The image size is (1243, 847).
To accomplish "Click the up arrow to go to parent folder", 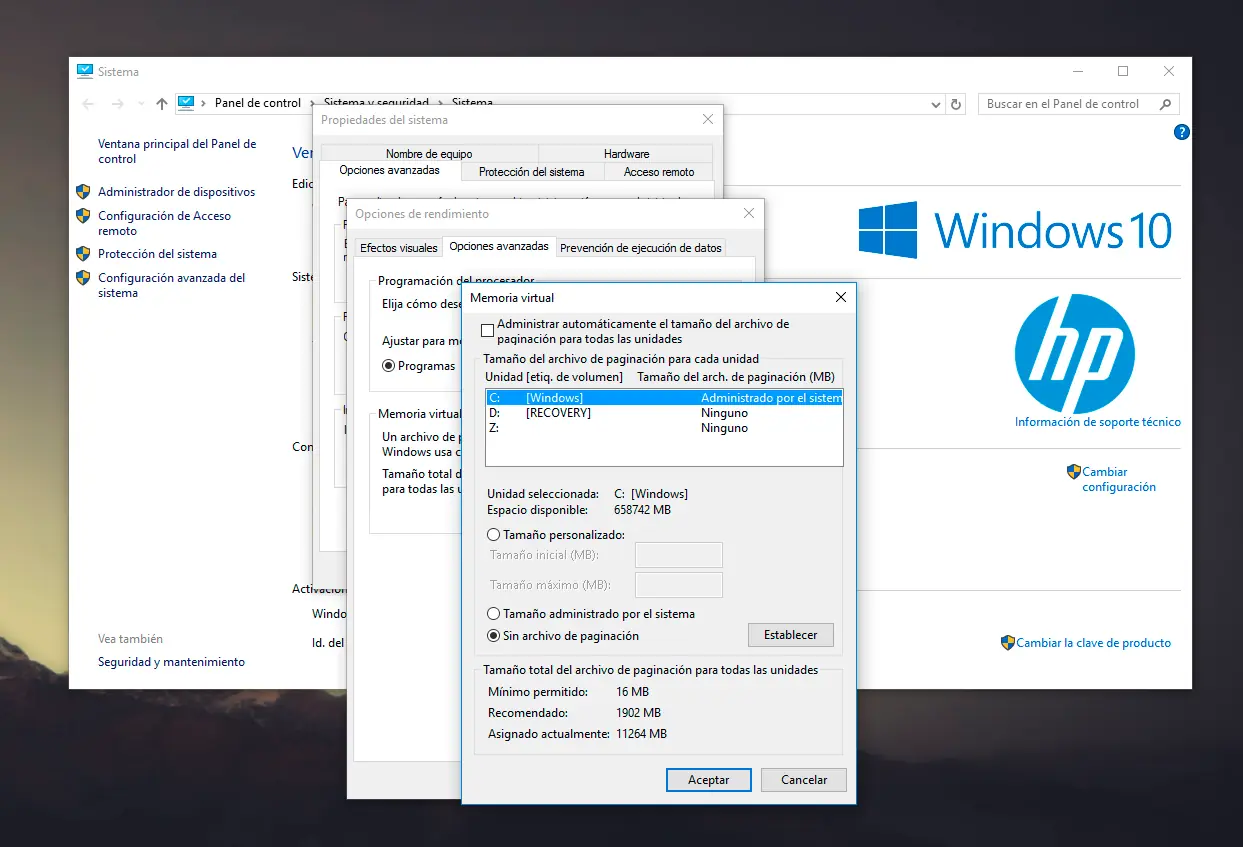I will click(x=161, y=103).
